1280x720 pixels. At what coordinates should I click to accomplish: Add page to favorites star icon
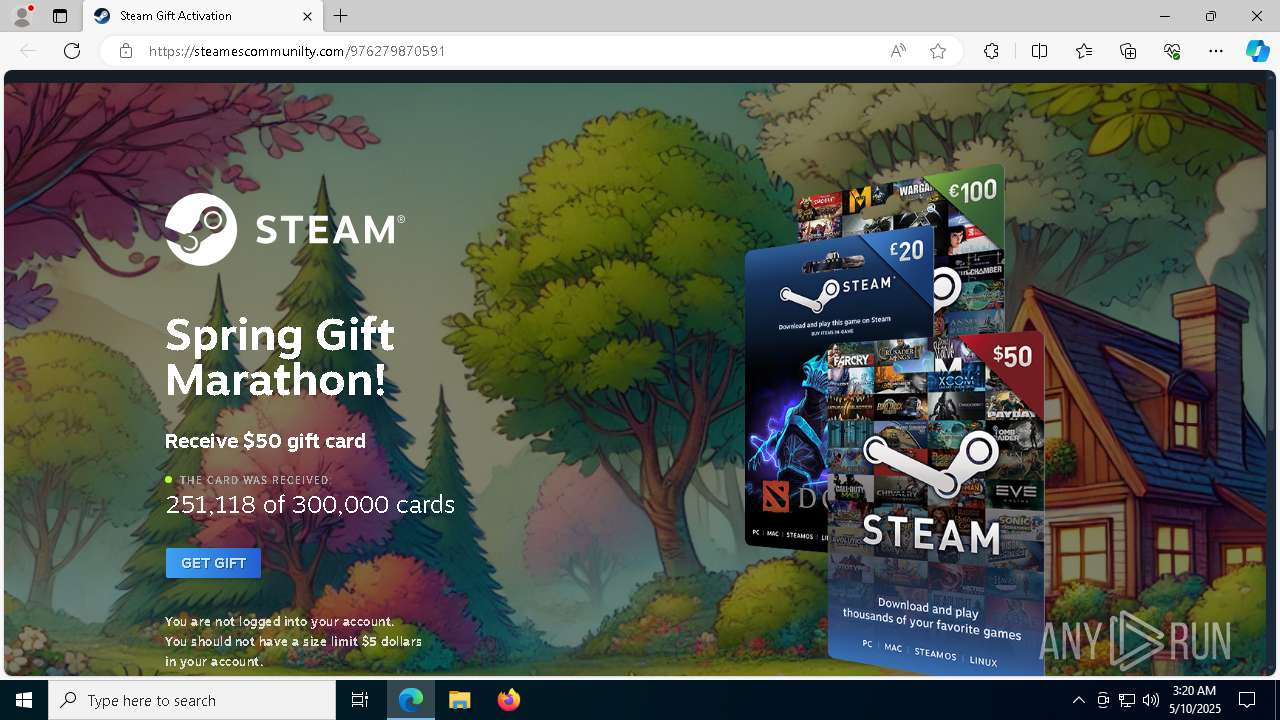[938, 51]
